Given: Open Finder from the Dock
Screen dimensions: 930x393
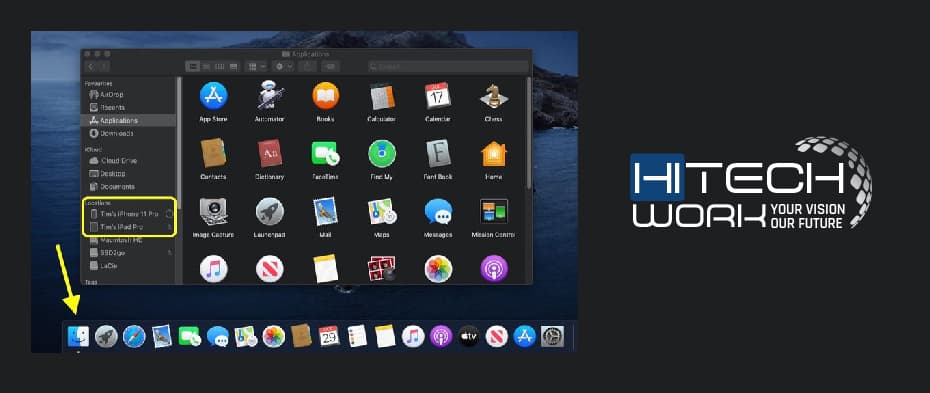Looking at the screenshot, I should coord(78,336).
